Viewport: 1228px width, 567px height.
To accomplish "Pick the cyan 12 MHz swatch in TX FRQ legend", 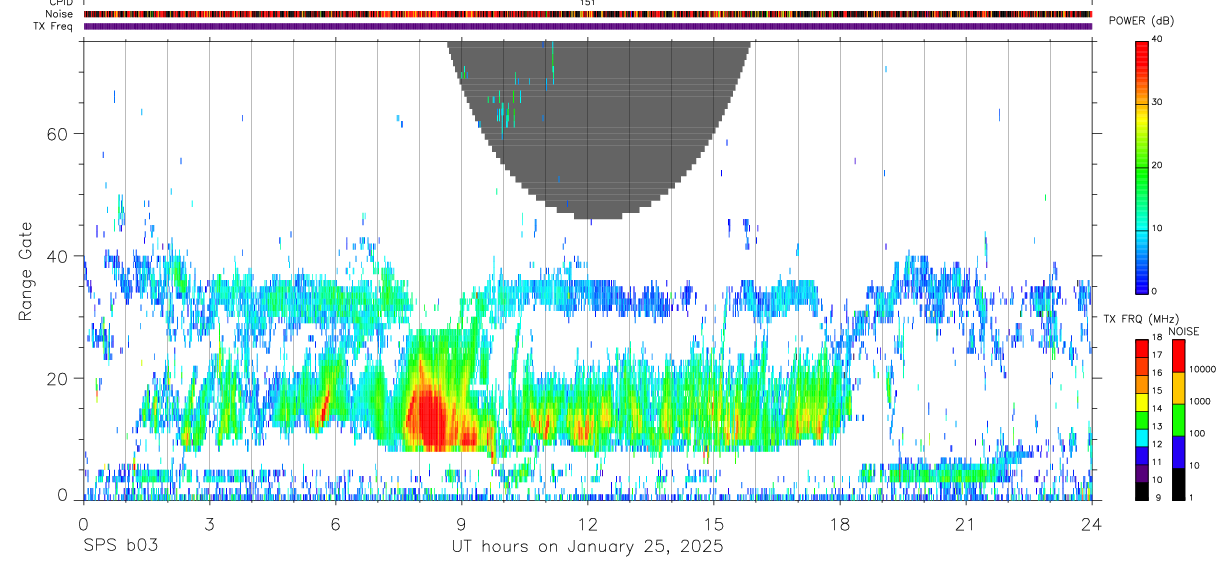I will pos(1142,437).
